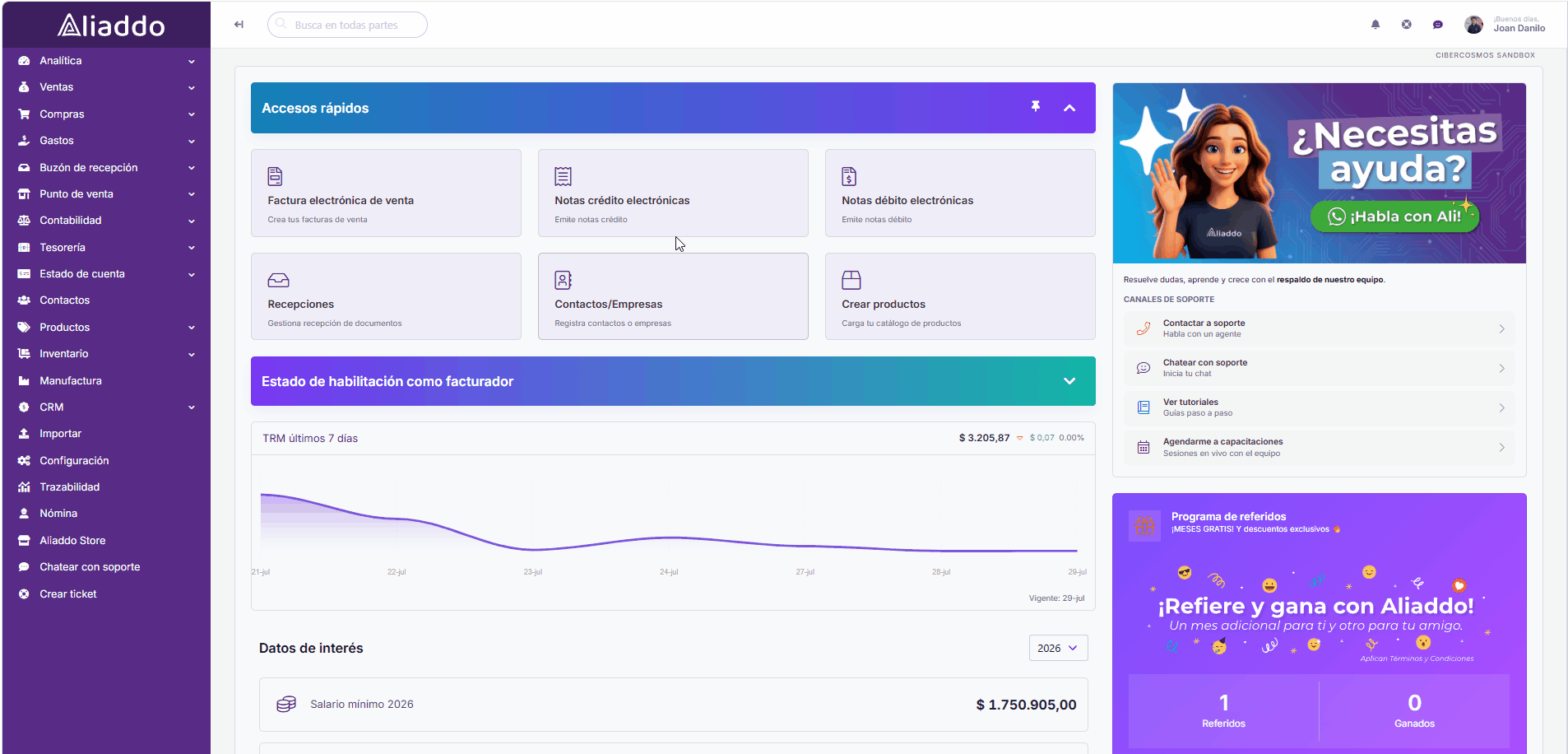Click the chat icon beside Chatear con soporte channel
The width and height of the screenshot is (1568, 754).
[x=1144, y=368]
